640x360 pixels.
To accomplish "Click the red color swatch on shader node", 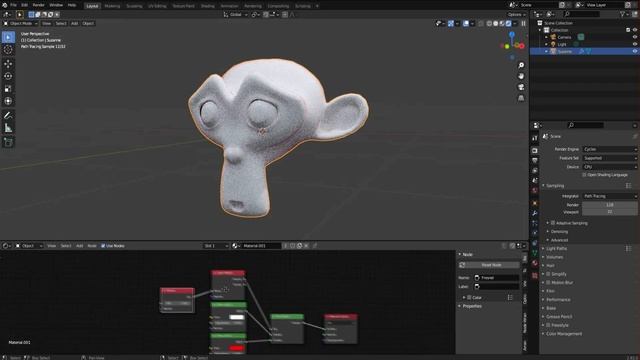I will pyautogui.click(x=237, y=348).
